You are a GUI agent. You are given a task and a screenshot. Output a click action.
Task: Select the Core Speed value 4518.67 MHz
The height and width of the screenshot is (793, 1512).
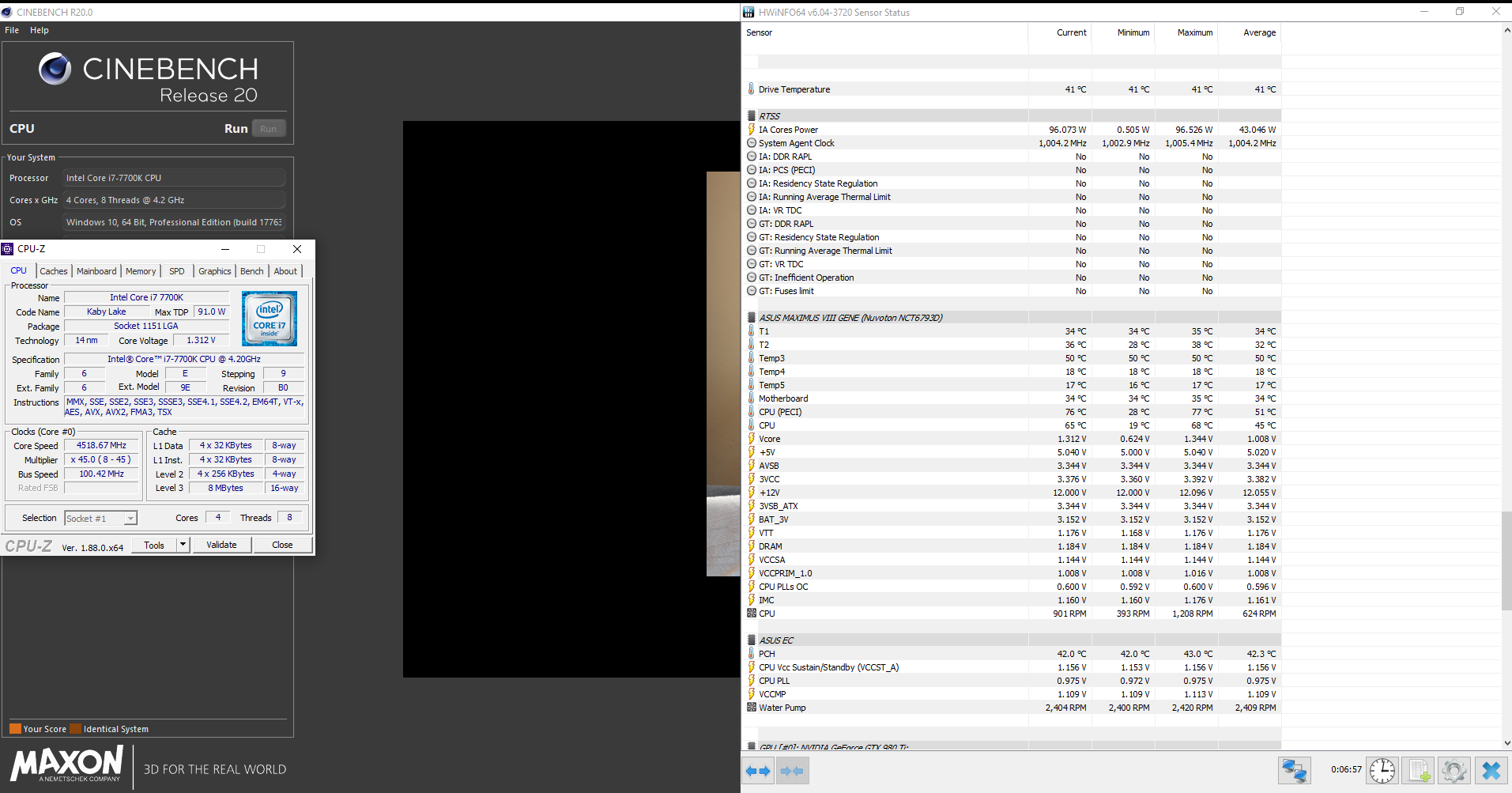pos(101,445)
